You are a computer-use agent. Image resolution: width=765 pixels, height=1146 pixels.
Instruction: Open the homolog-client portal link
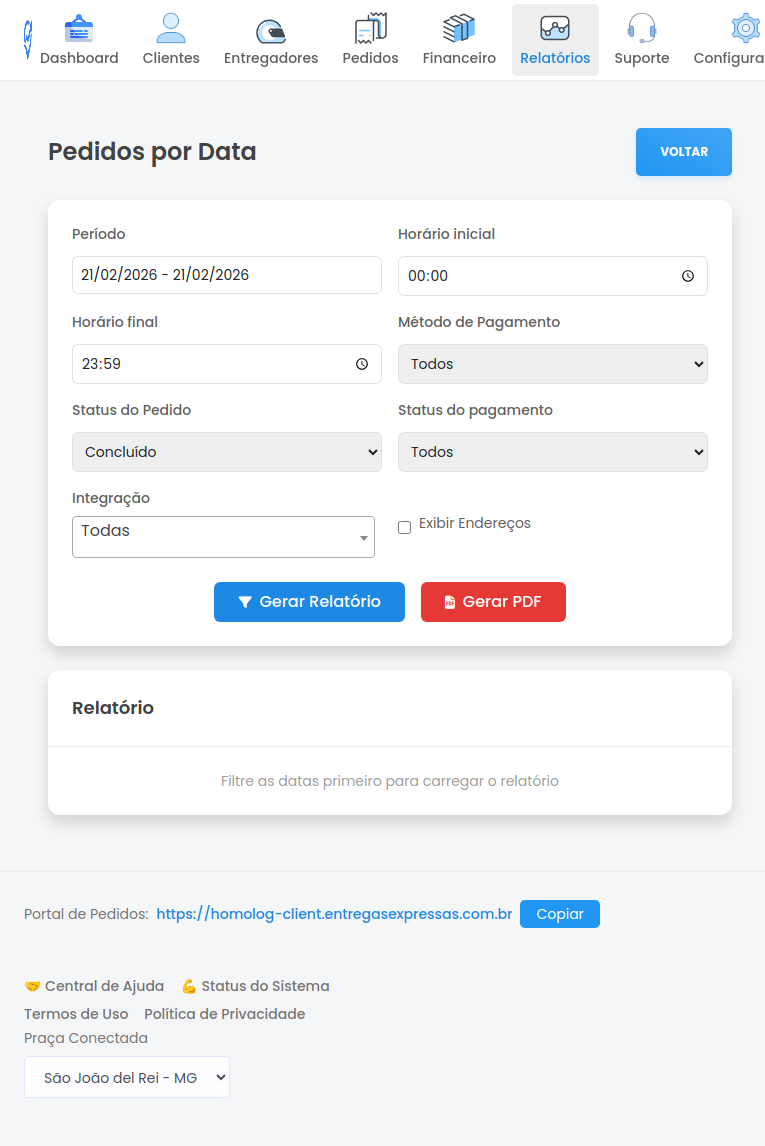point(334,914)
